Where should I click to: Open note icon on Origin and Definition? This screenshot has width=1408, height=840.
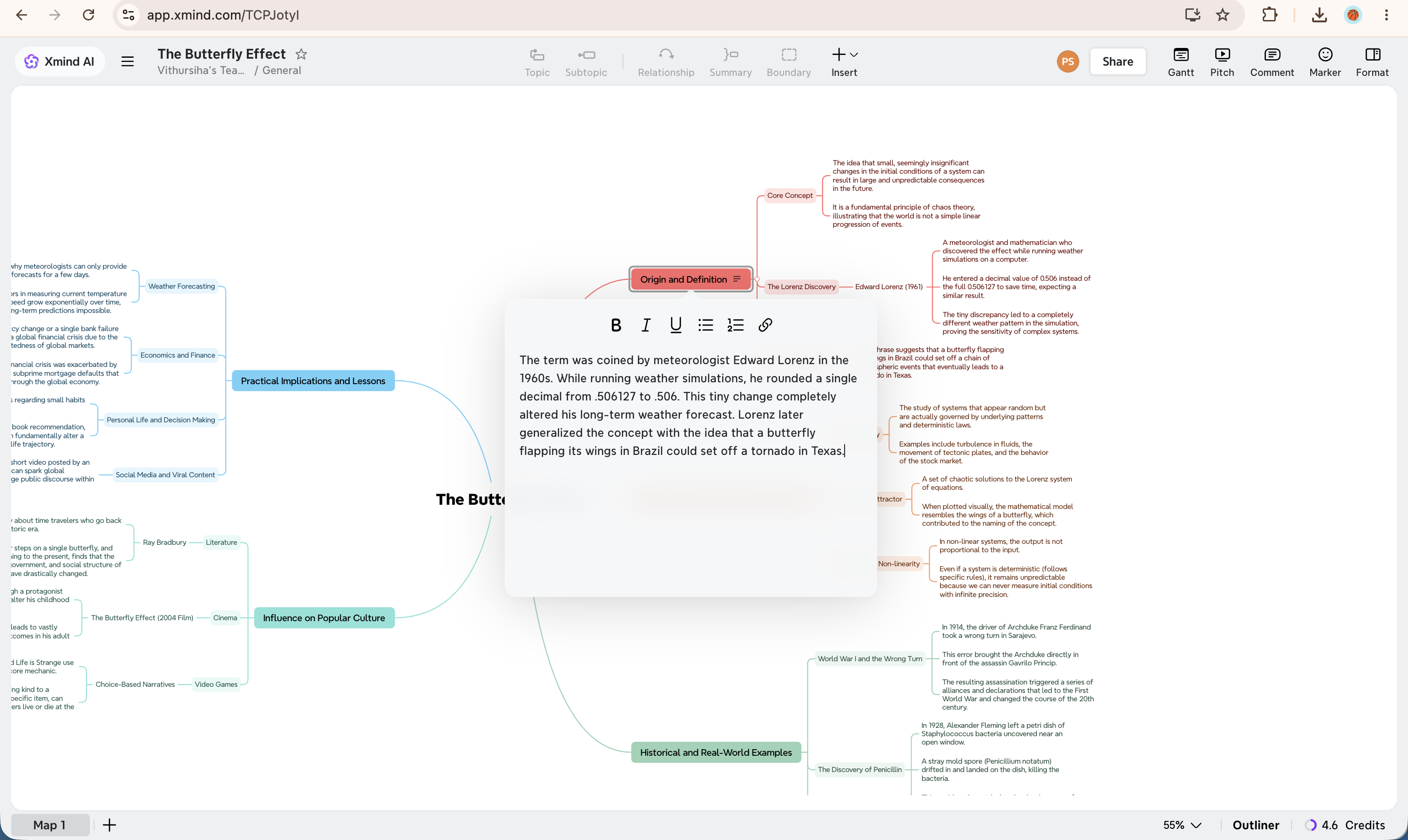737,279
